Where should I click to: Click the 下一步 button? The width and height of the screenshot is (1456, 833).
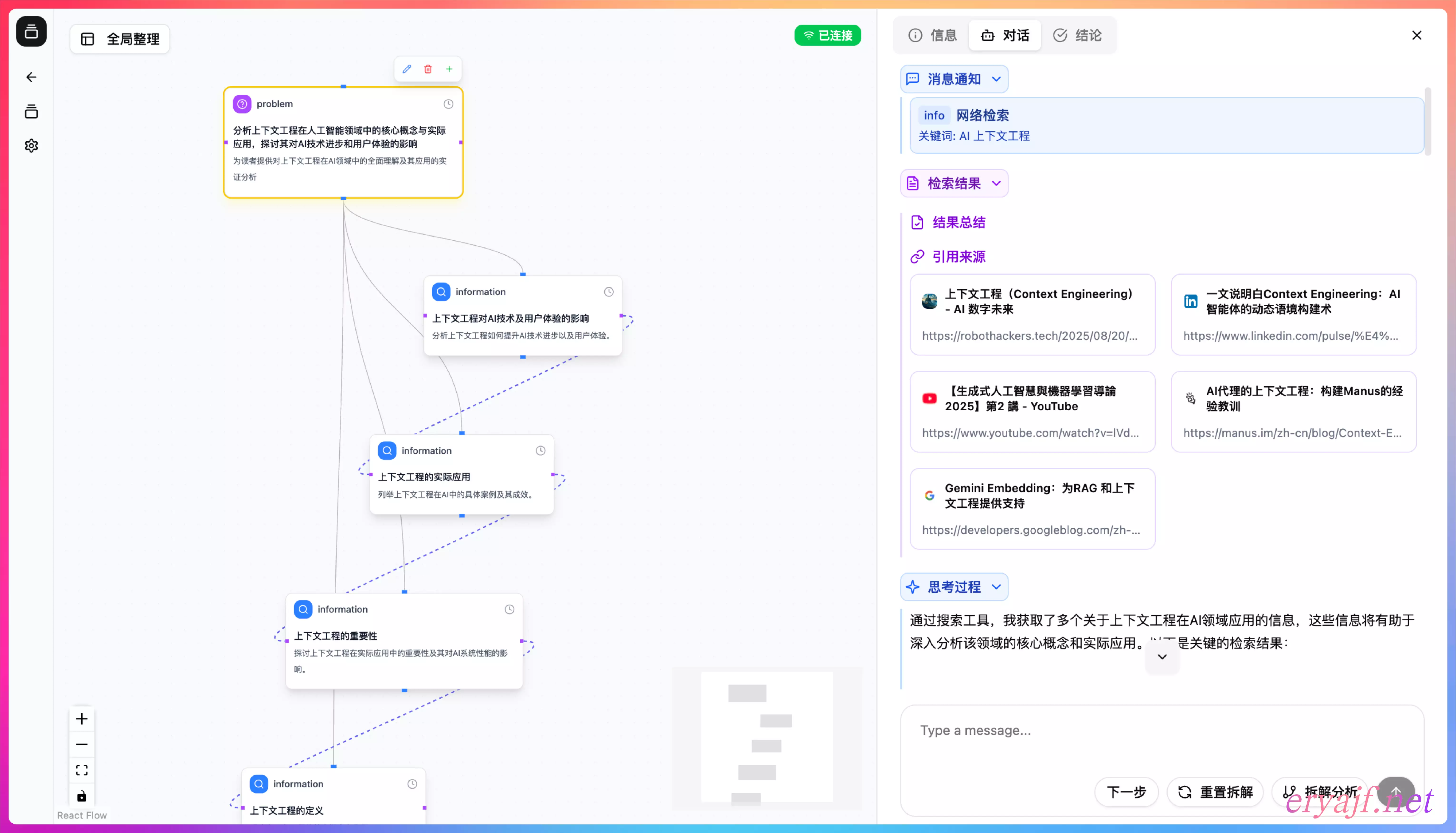tap(1126, 792)
